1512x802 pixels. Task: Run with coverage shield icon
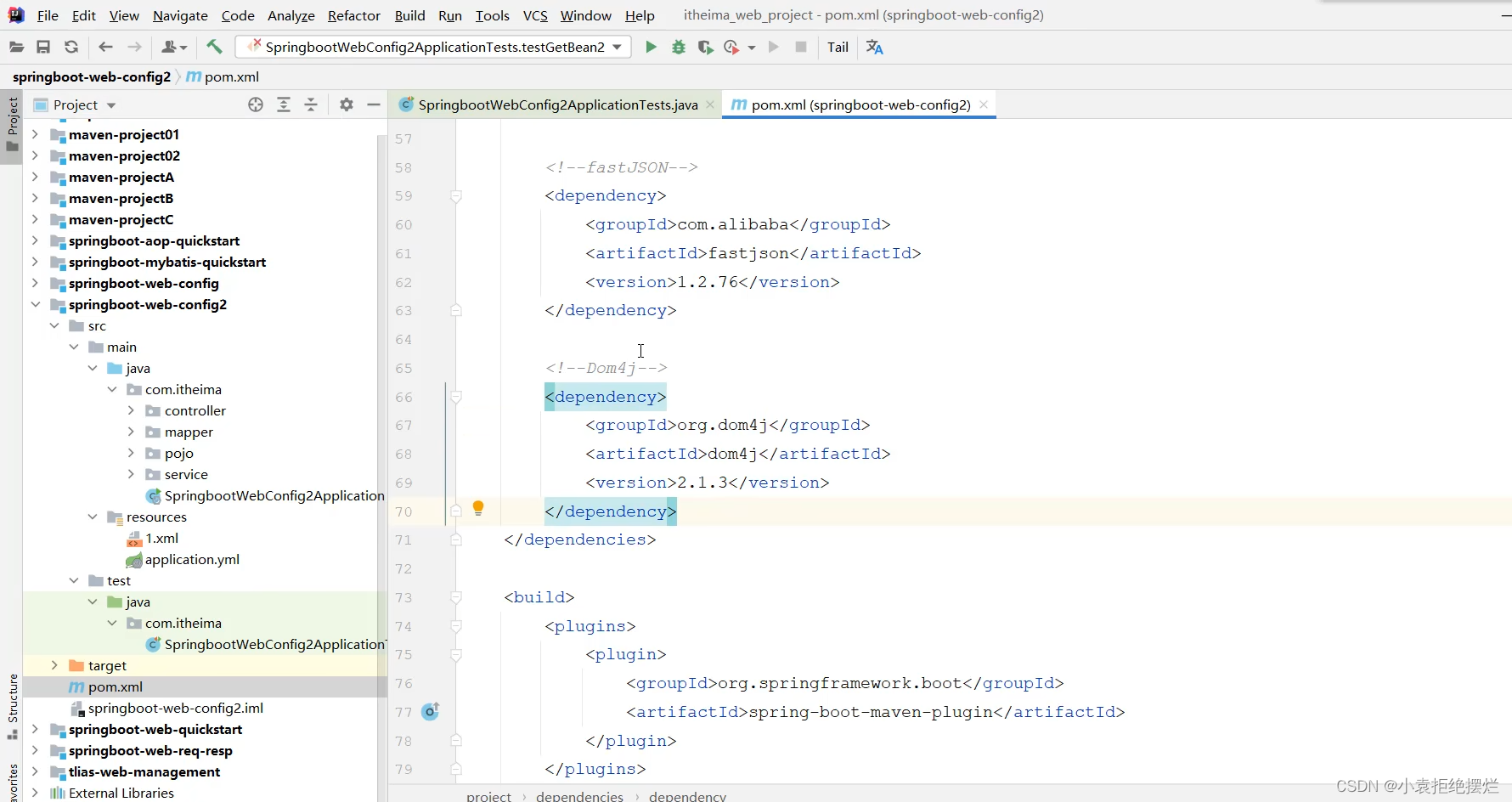pyautogui.click(x=705, y=48)
